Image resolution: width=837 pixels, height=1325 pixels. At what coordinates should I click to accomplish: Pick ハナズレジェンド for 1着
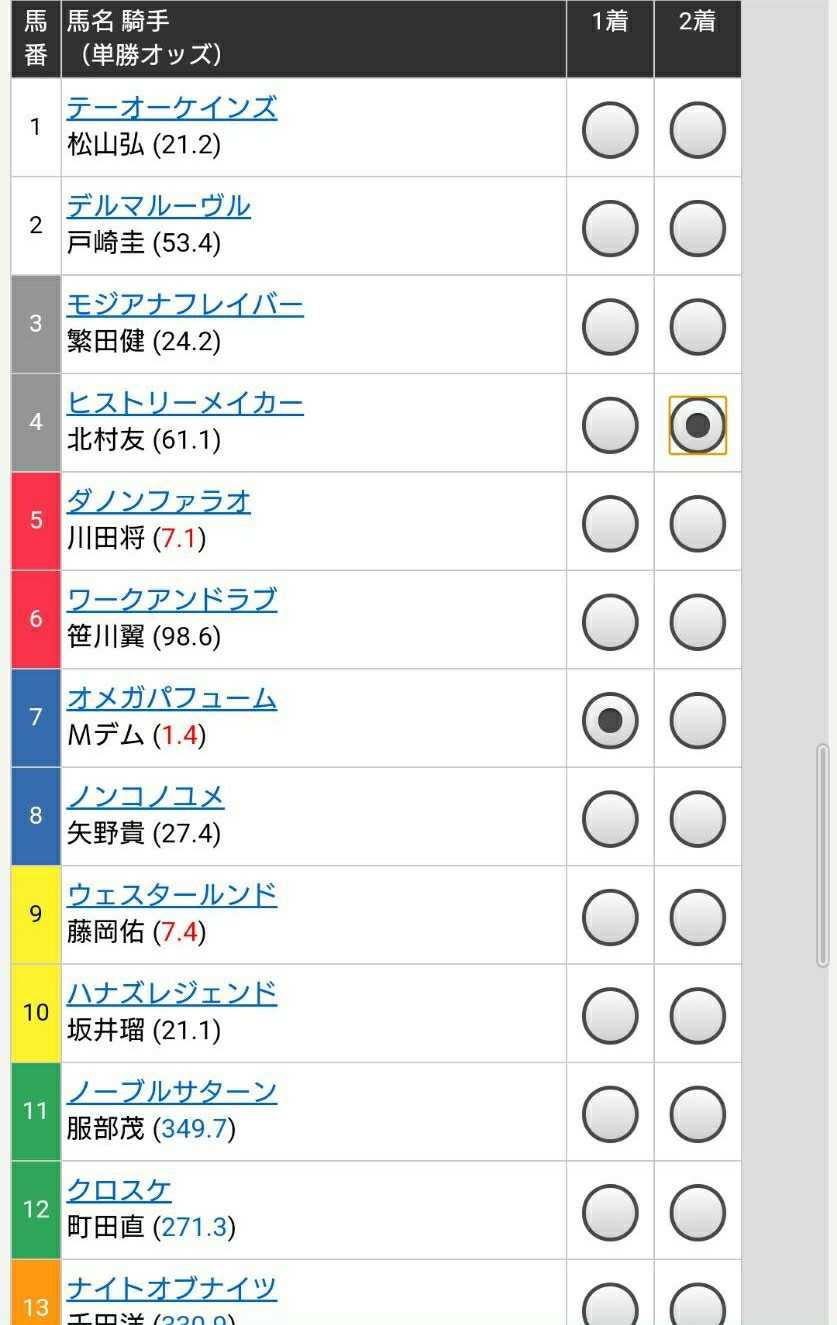(610, 1016)
